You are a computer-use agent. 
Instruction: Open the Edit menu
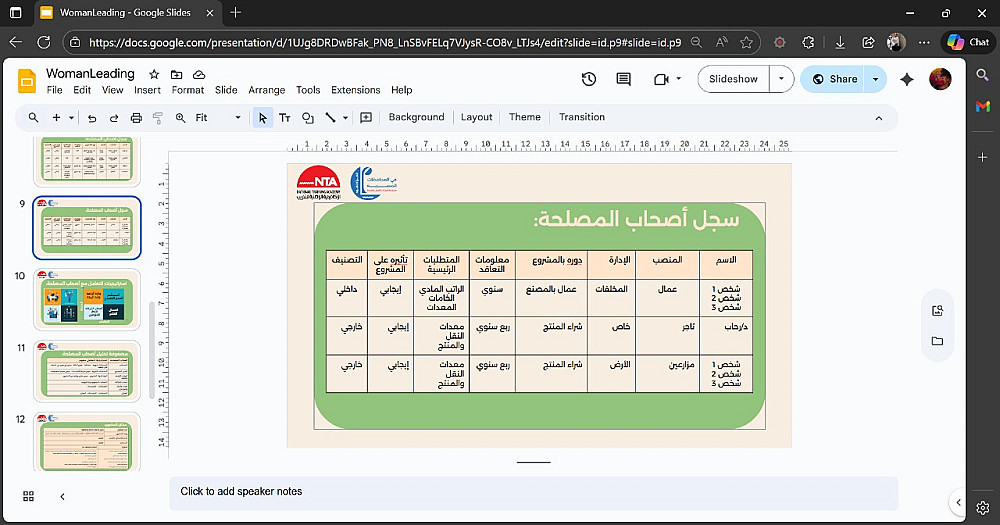[x=82, y=90]
